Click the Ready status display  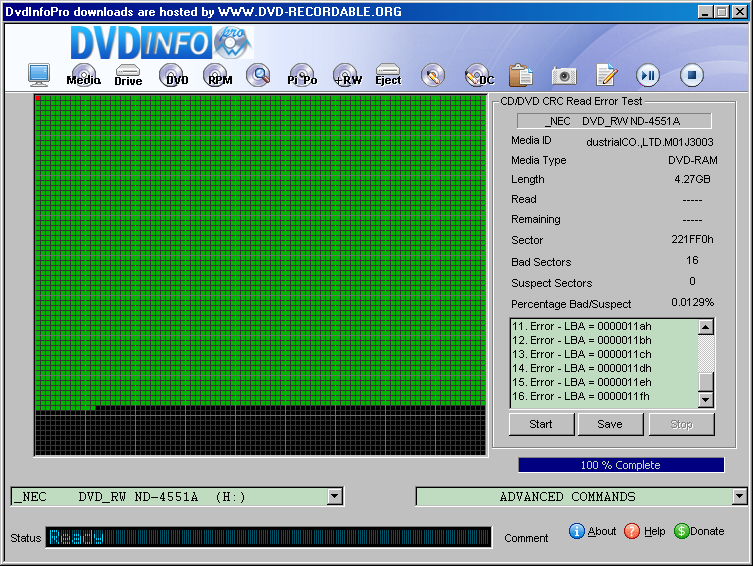(x=268, y=537)
